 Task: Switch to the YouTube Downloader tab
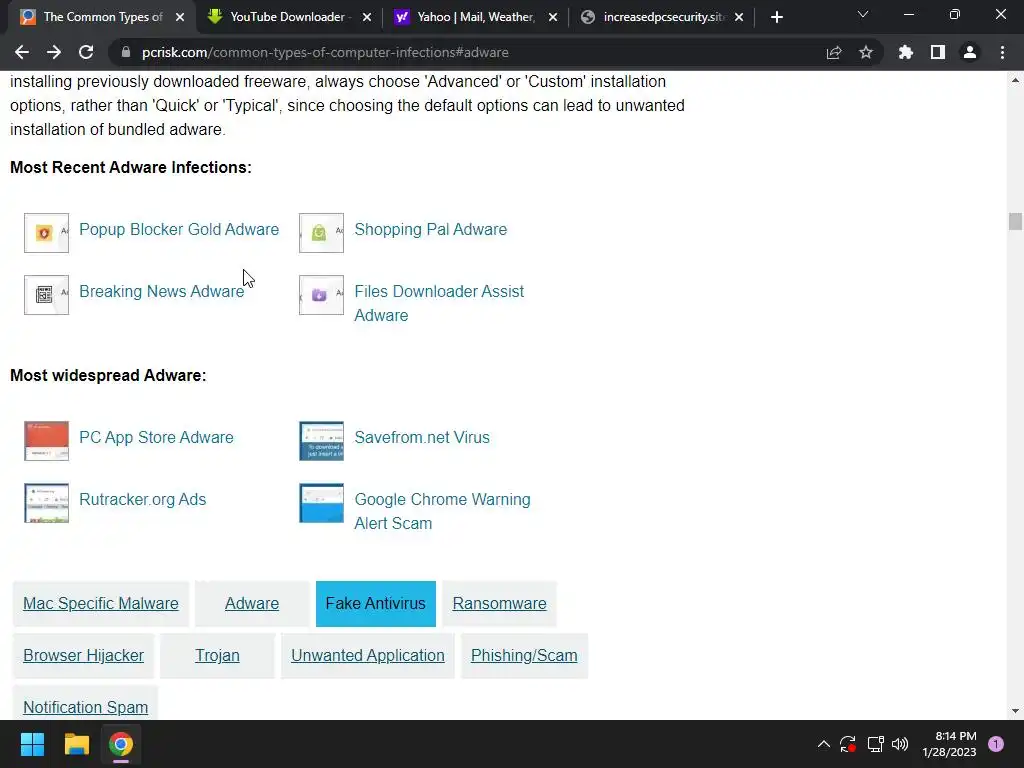tap(287, 17)
